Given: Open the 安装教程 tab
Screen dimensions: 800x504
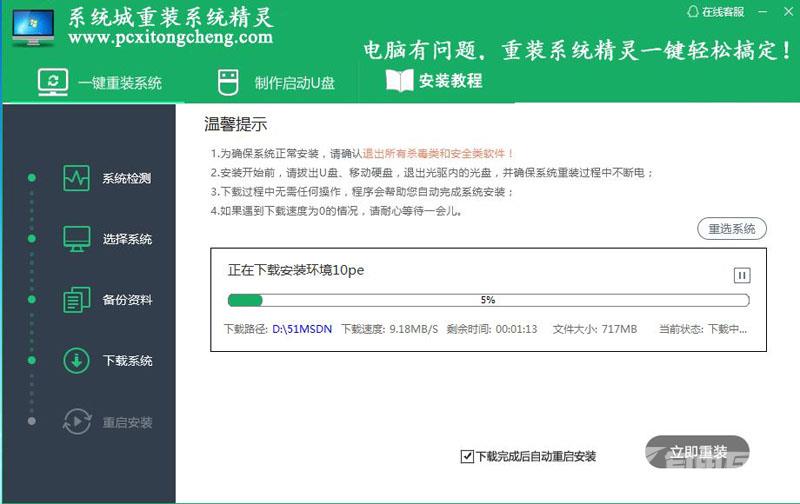Looking at the screenshot, I should point(434,81).
